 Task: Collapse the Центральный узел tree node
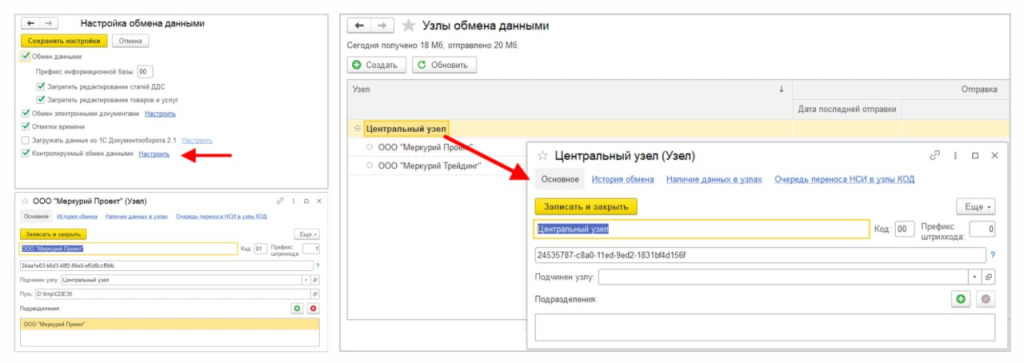point(357,129)
